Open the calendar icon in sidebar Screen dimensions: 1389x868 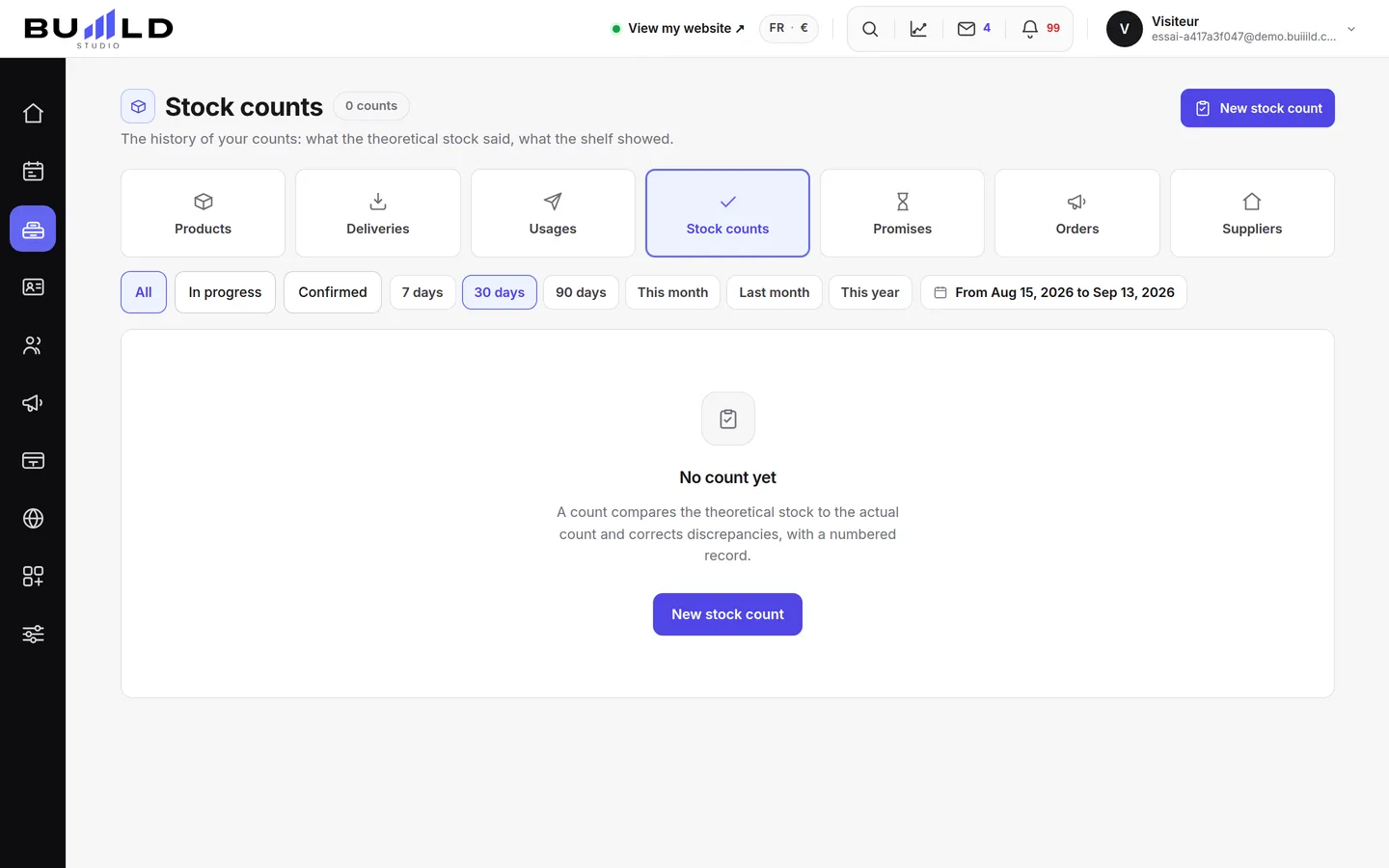coord(33,171)
